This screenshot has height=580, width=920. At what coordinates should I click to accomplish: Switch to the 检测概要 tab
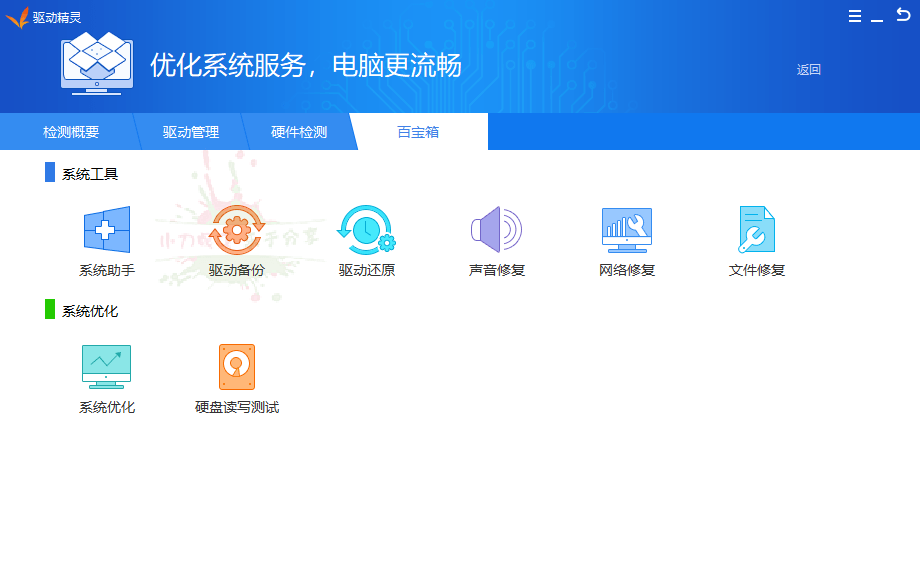click(x=70, y=131)
